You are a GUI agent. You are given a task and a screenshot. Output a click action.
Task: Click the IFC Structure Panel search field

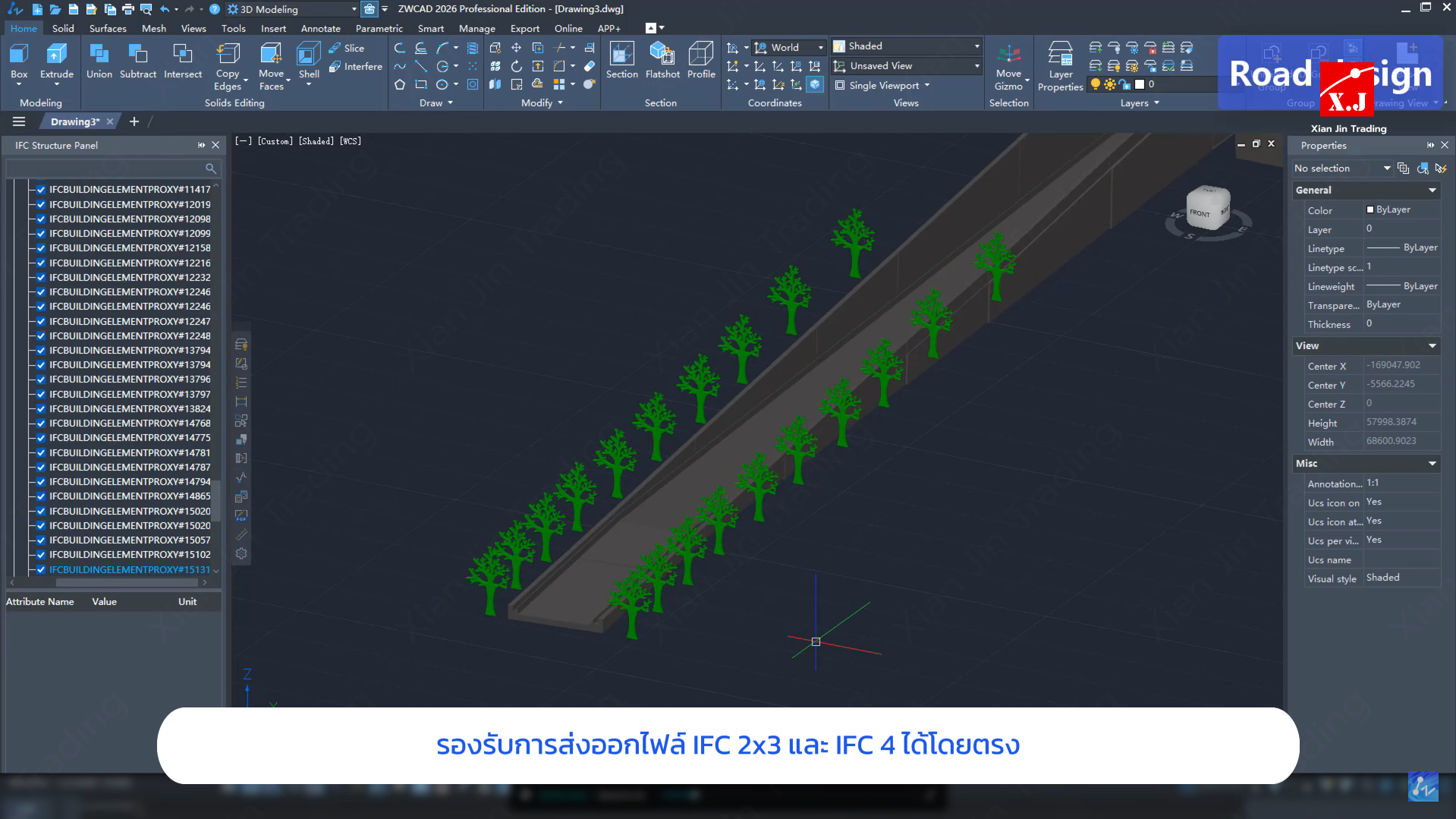click(106, 168)
